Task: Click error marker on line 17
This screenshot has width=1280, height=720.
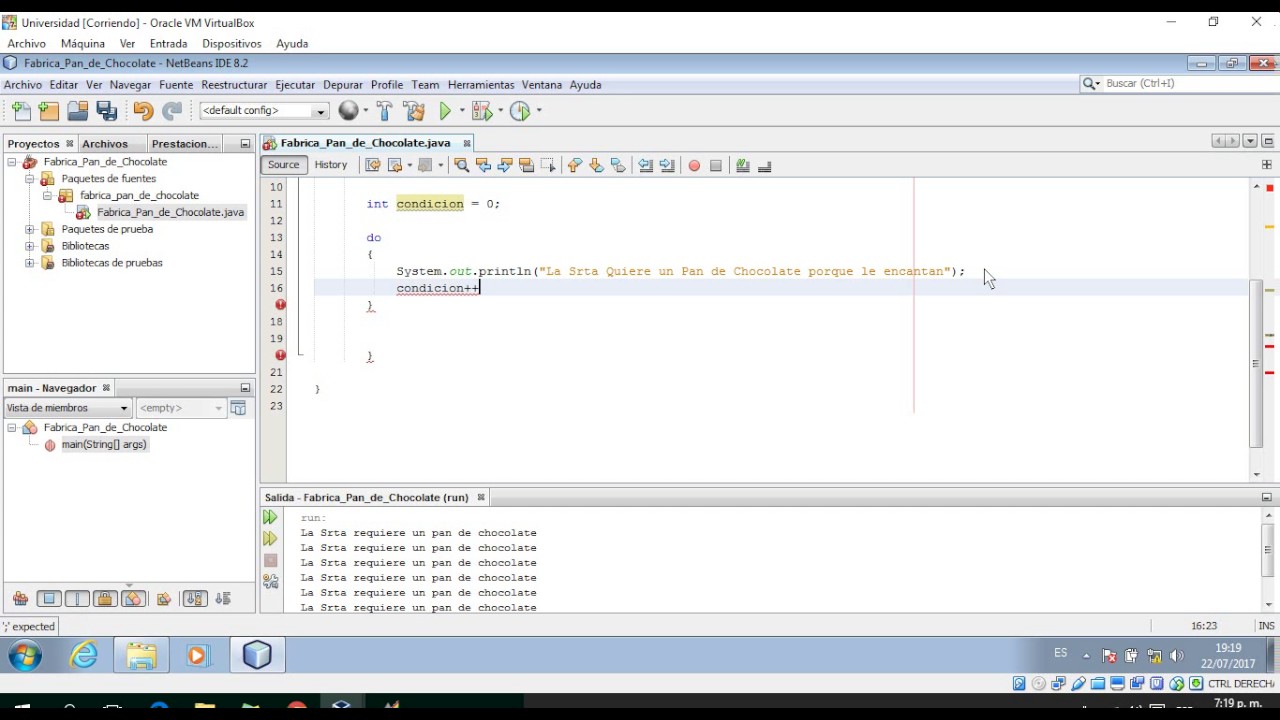Action: [x=280, y=305]
